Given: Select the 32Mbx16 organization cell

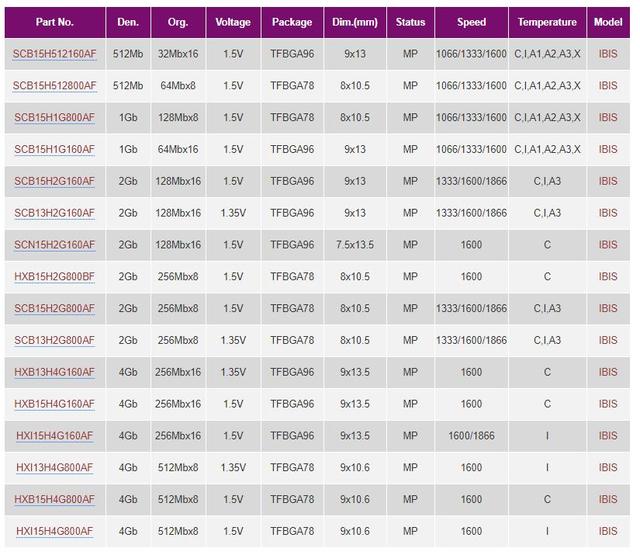Looking at the screenshot, I should 178,54.
